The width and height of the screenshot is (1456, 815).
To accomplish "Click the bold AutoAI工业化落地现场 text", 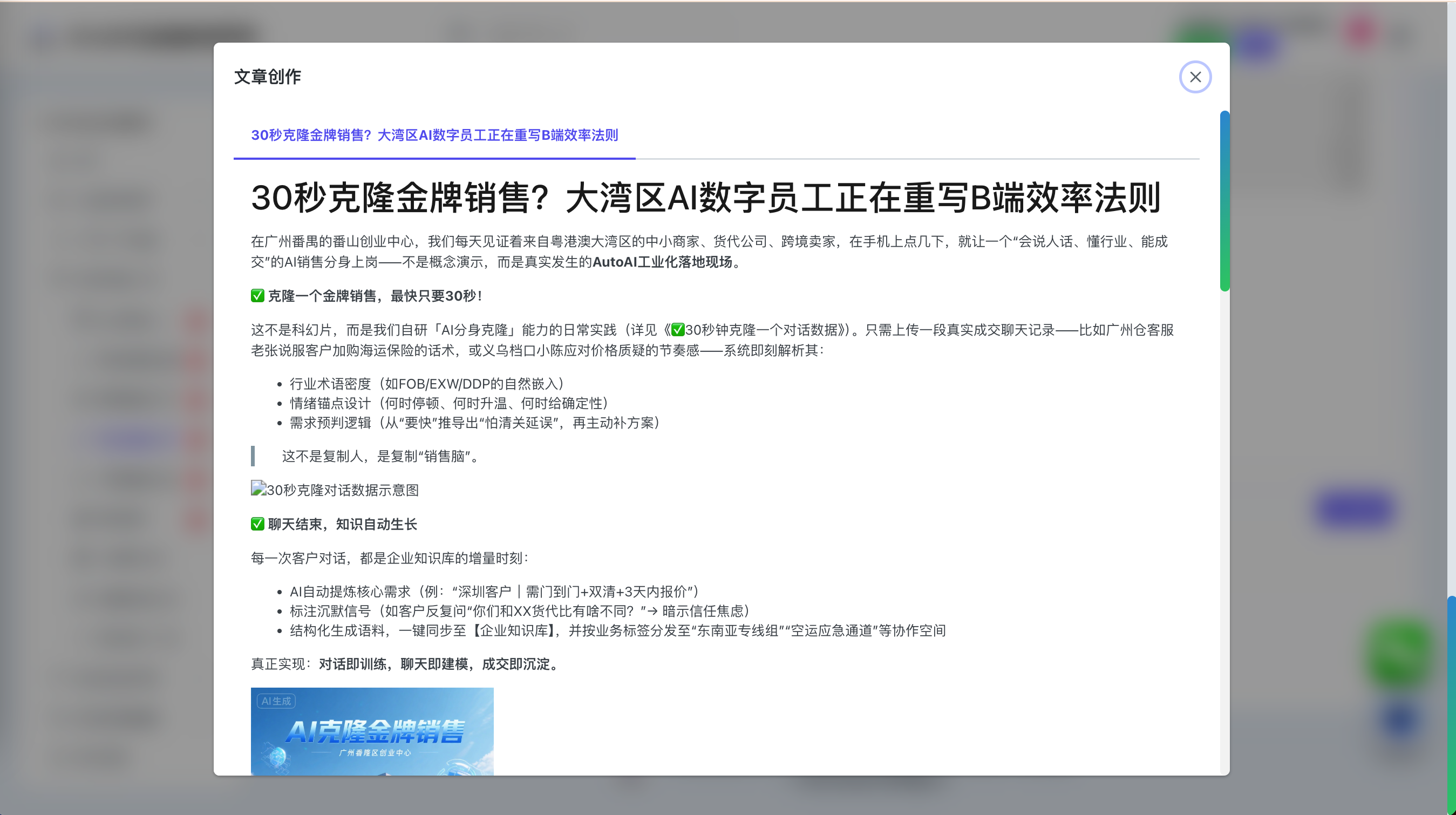I will pyautogui.click(x=662, y=262).
